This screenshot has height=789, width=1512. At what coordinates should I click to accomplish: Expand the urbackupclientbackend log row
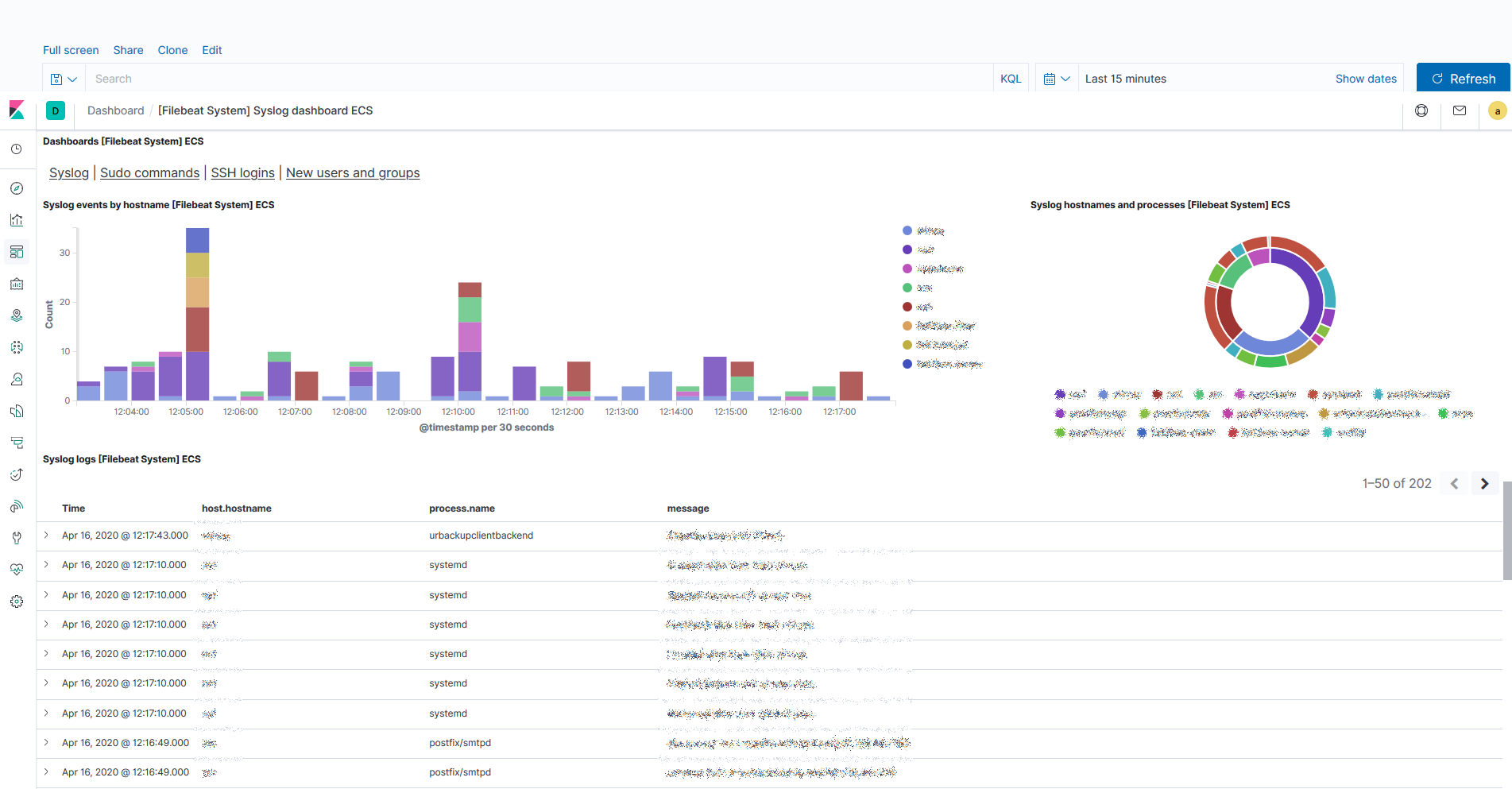(x=46, y=536)
